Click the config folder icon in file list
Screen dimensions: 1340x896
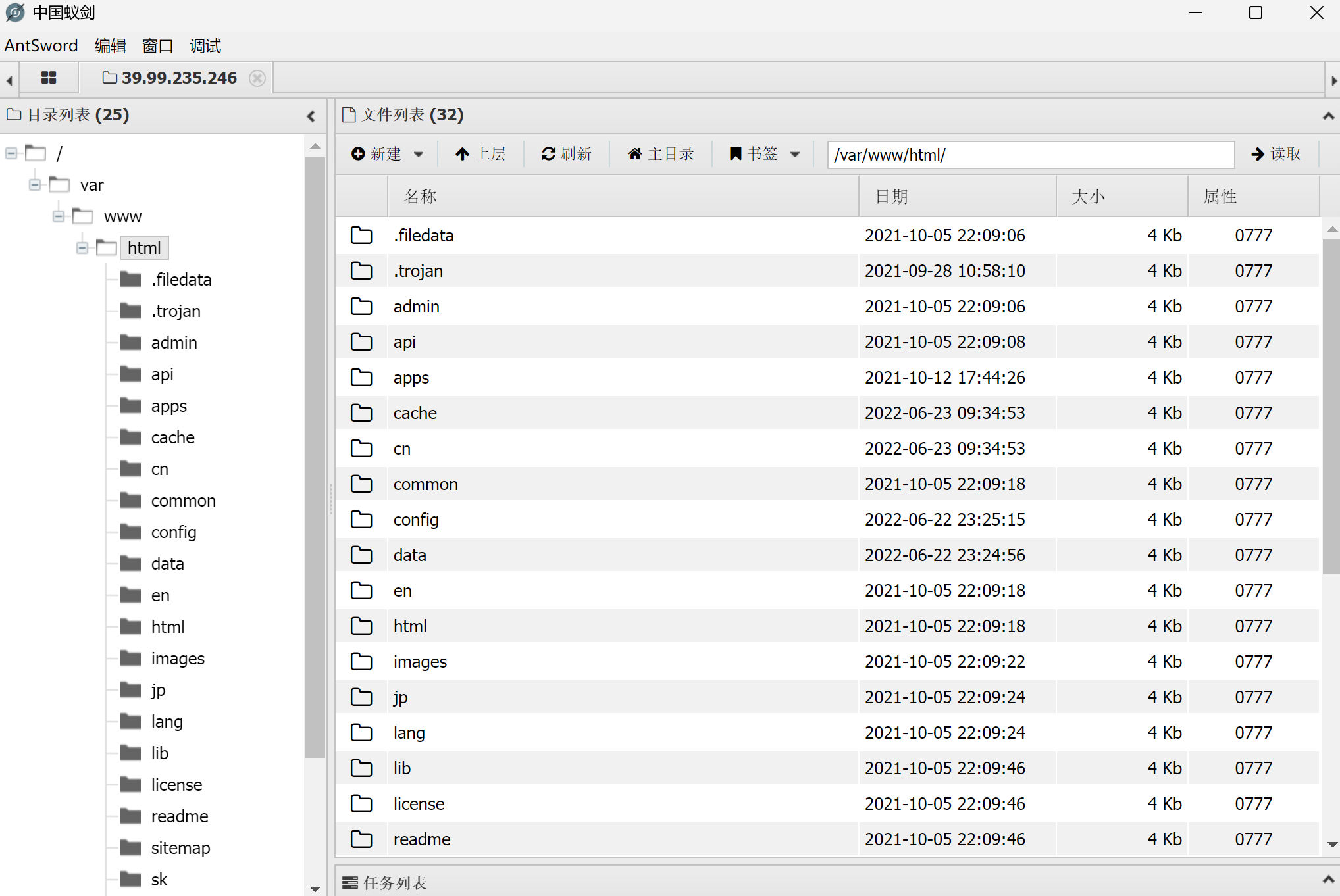click(361, 519)
